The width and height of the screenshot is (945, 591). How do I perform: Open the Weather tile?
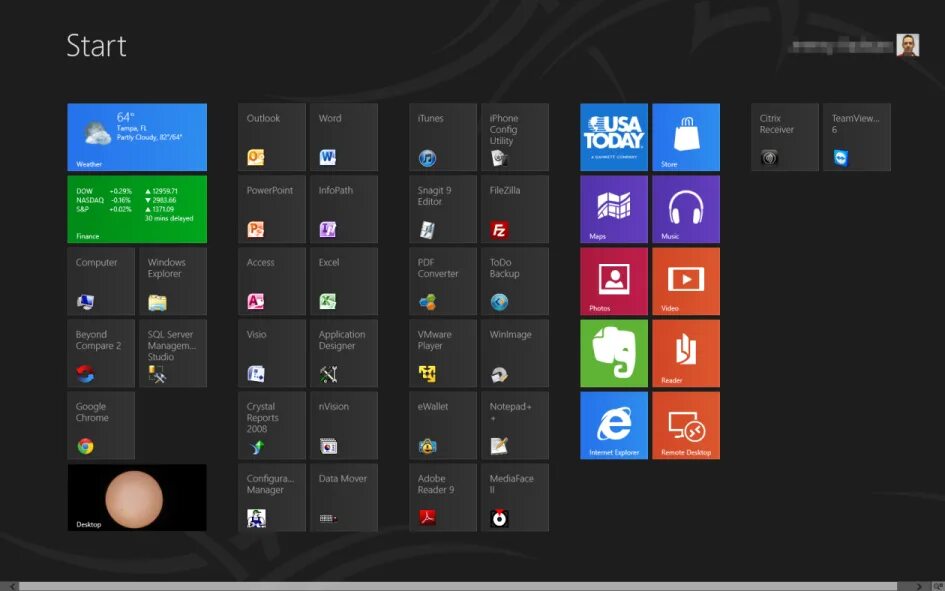coord(137,137)
